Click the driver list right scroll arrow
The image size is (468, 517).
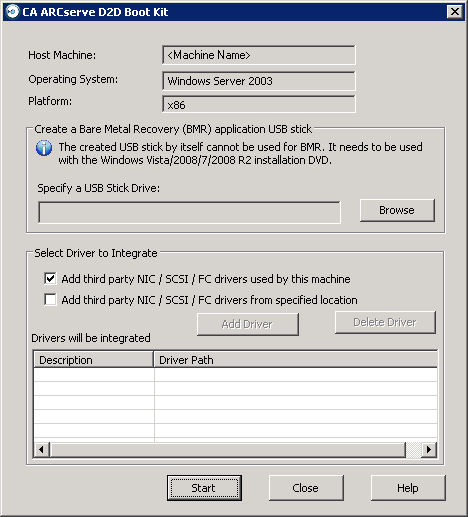pyautogui.click(x=429, y=450)
